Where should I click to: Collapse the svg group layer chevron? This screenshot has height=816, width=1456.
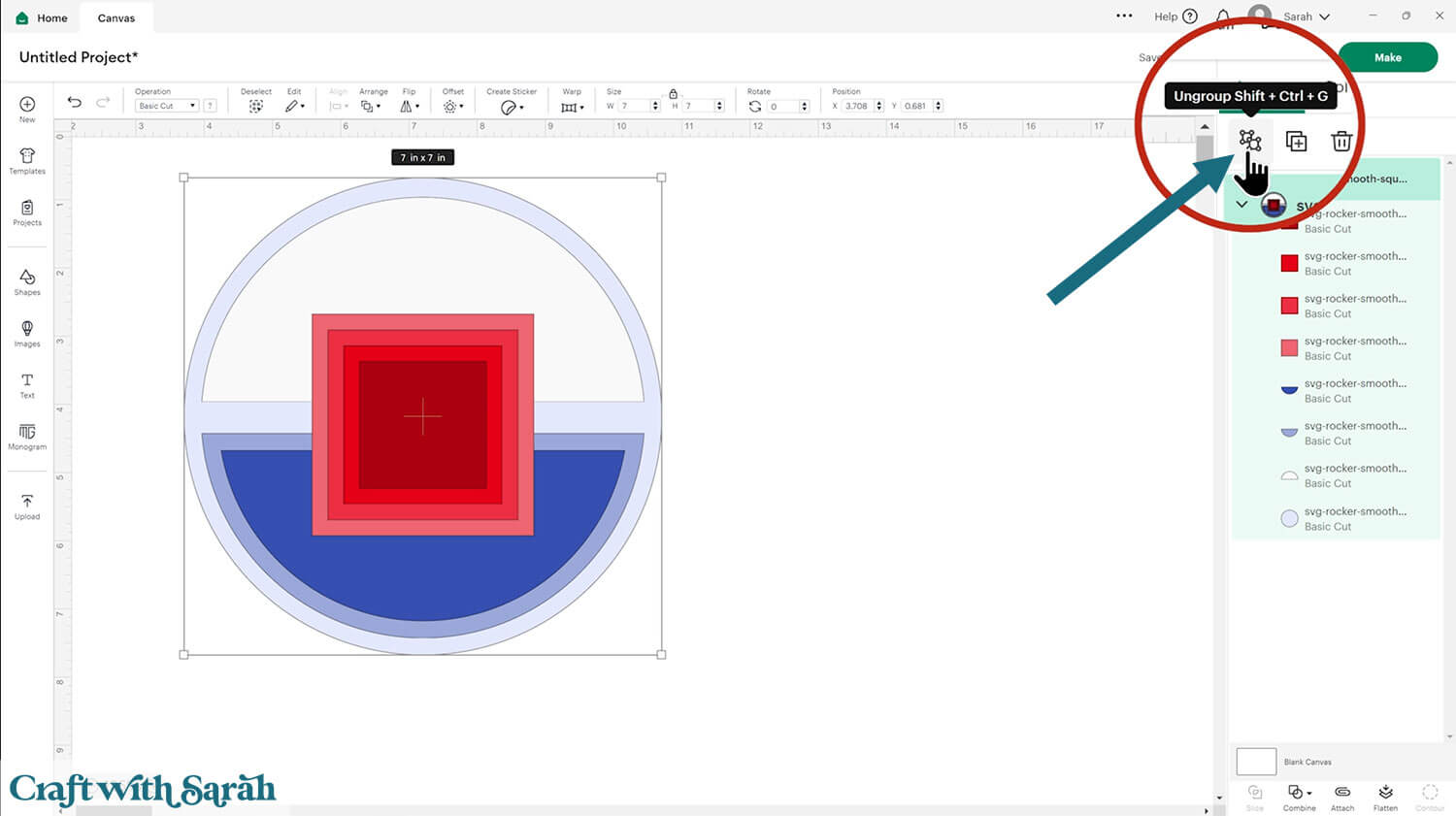[x=1241, y=205]
